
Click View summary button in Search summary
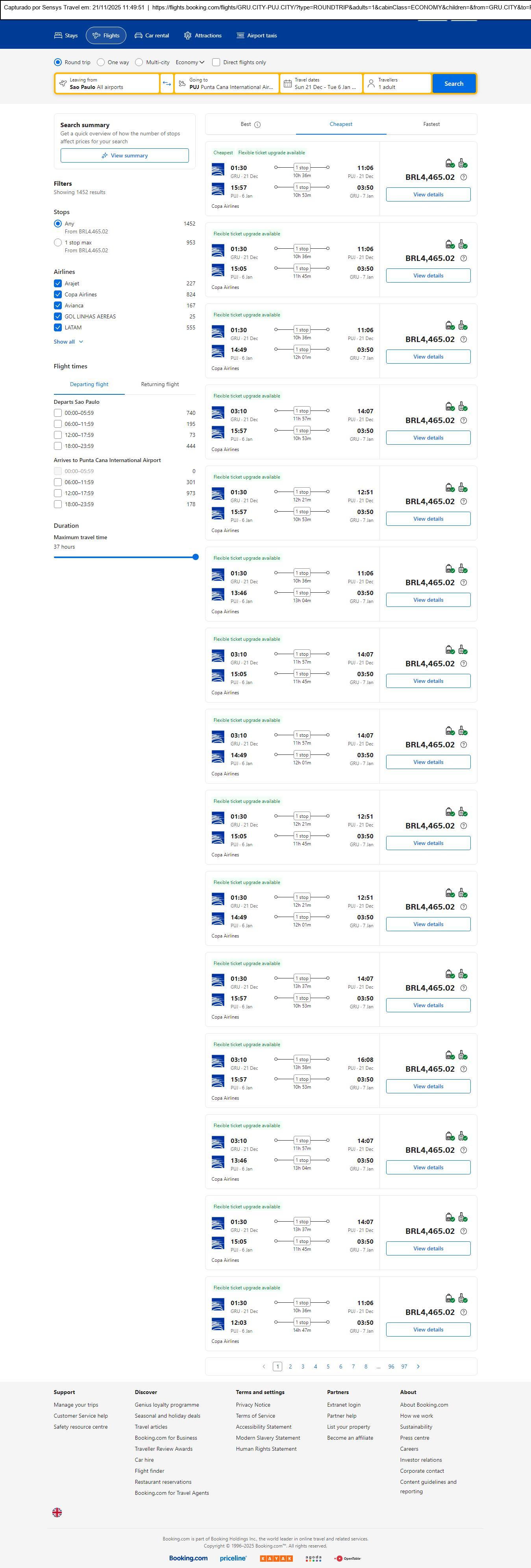pyautogui.click(x=124, y=156)
